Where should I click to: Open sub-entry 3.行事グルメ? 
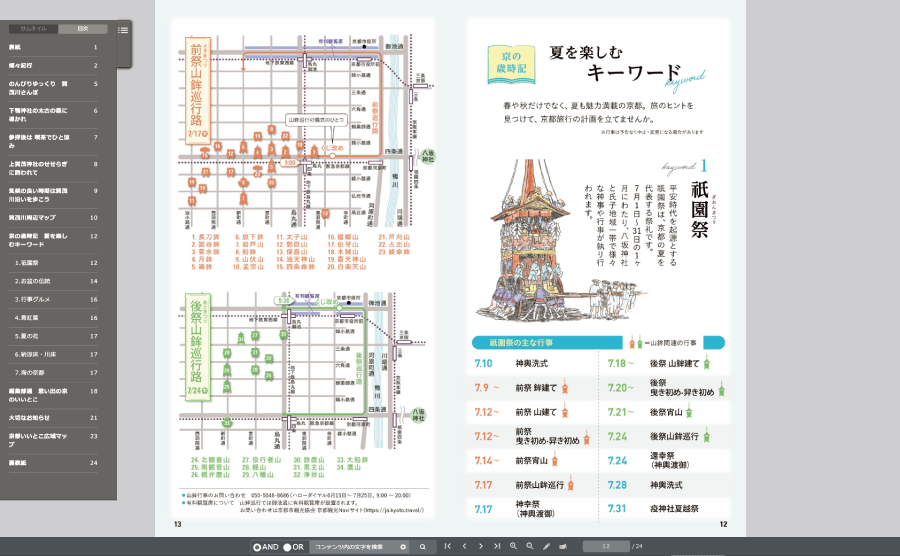pos(53,300)
